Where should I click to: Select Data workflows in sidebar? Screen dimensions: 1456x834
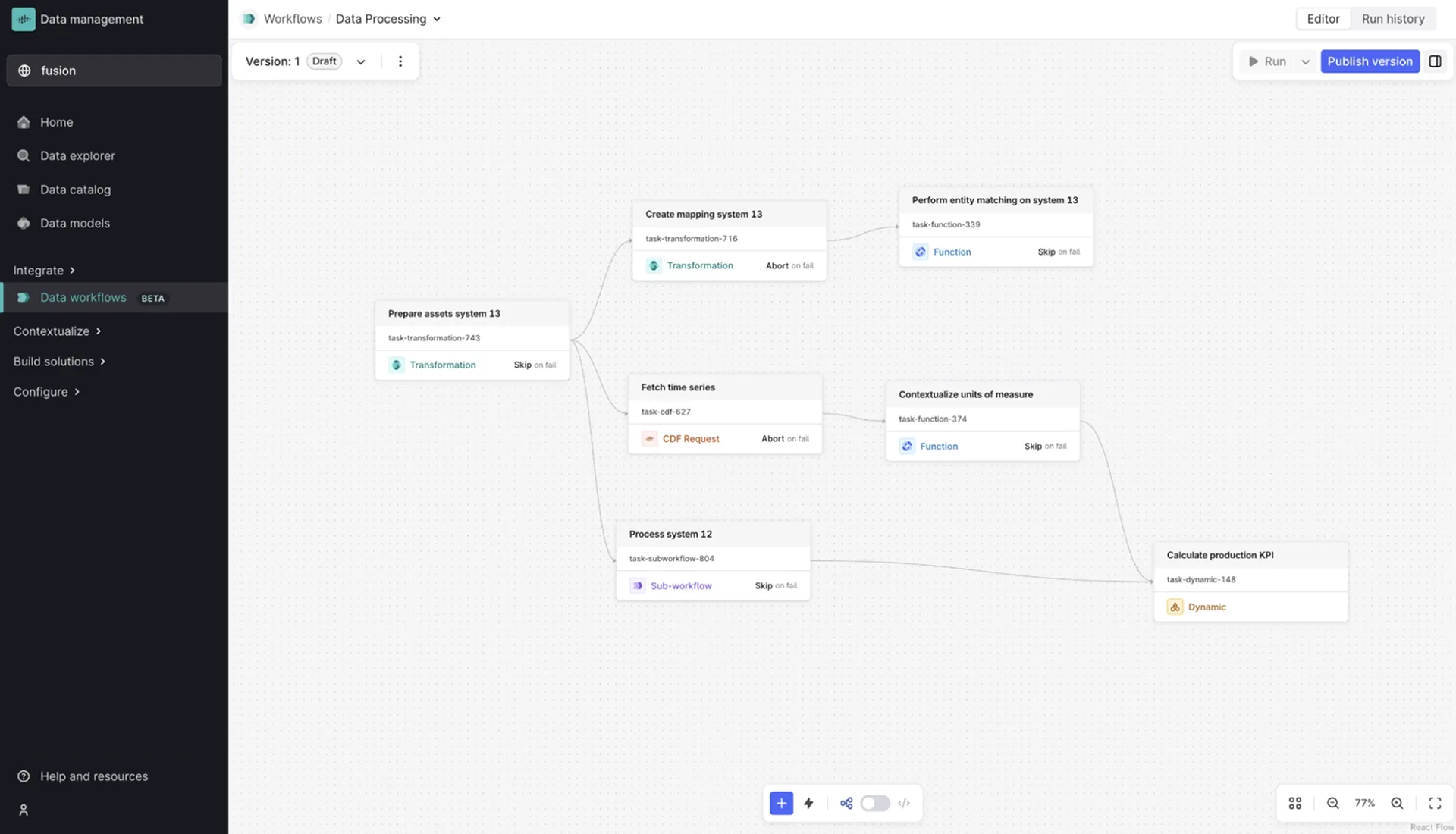pyautogui.click(x=115, y=297)
